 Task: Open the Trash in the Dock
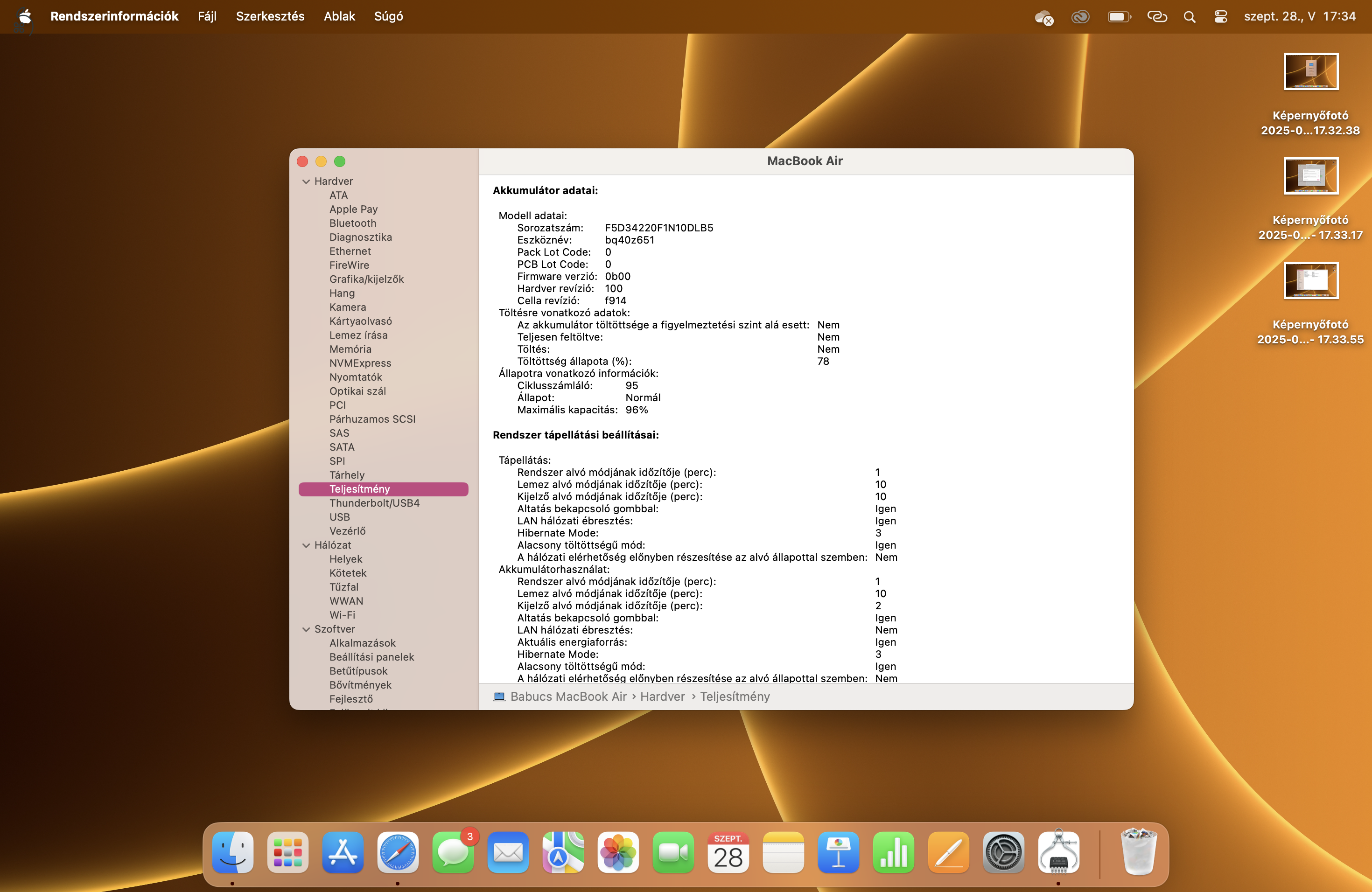1139,852
